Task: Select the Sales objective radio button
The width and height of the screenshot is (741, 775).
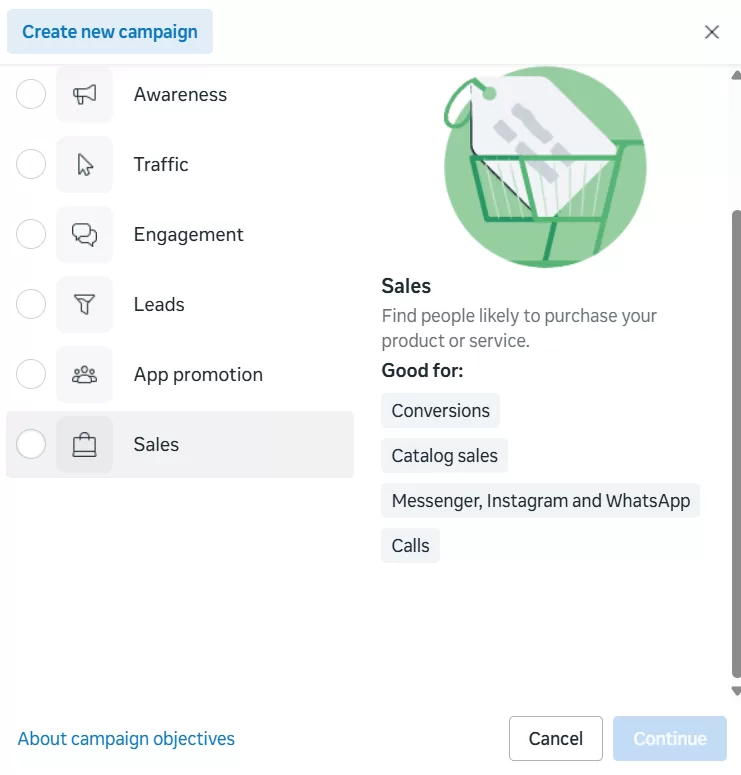Action: (31, 445)
